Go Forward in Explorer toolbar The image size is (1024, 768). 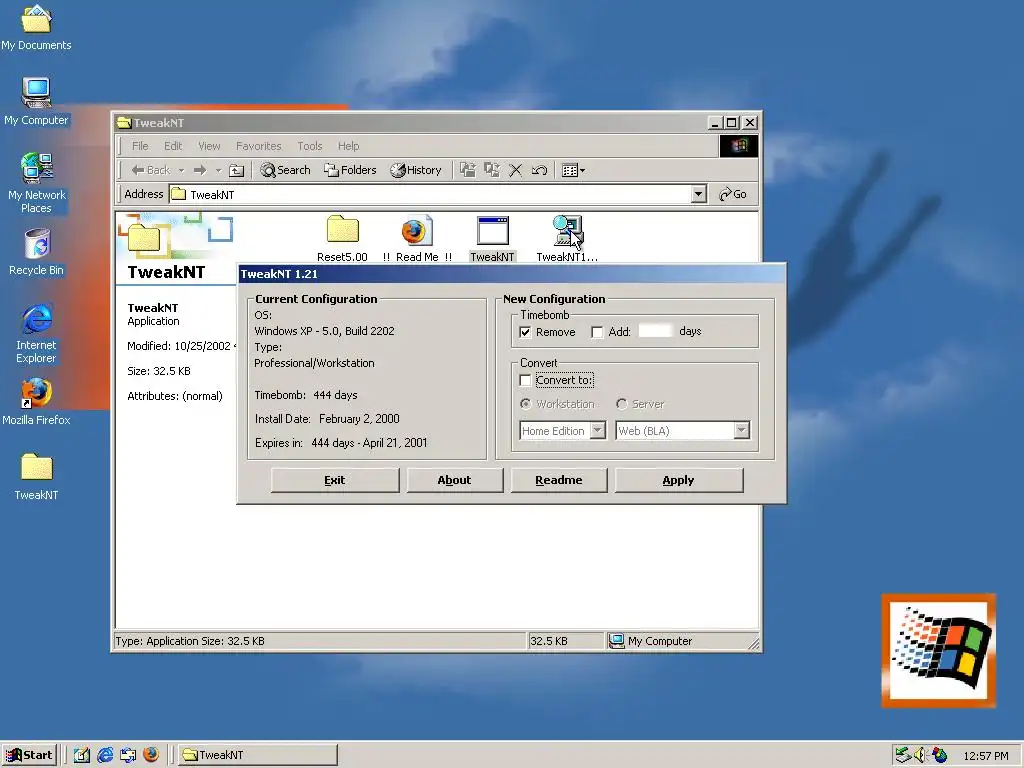click(200, 170)
